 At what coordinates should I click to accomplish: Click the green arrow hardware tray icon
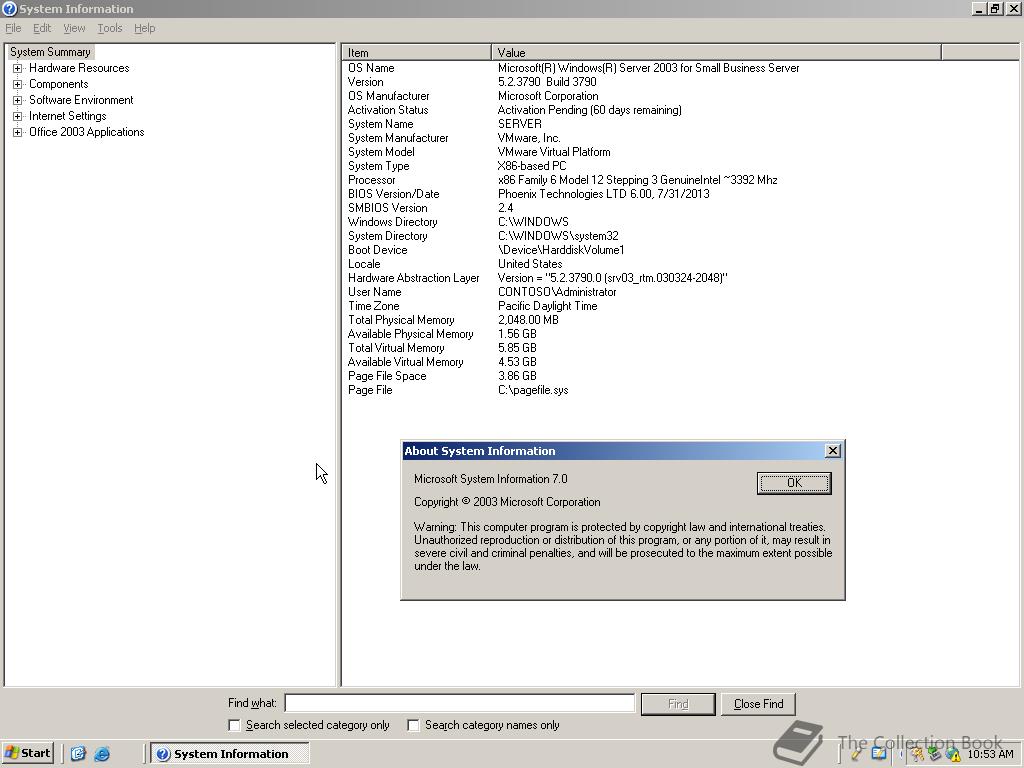935,754
